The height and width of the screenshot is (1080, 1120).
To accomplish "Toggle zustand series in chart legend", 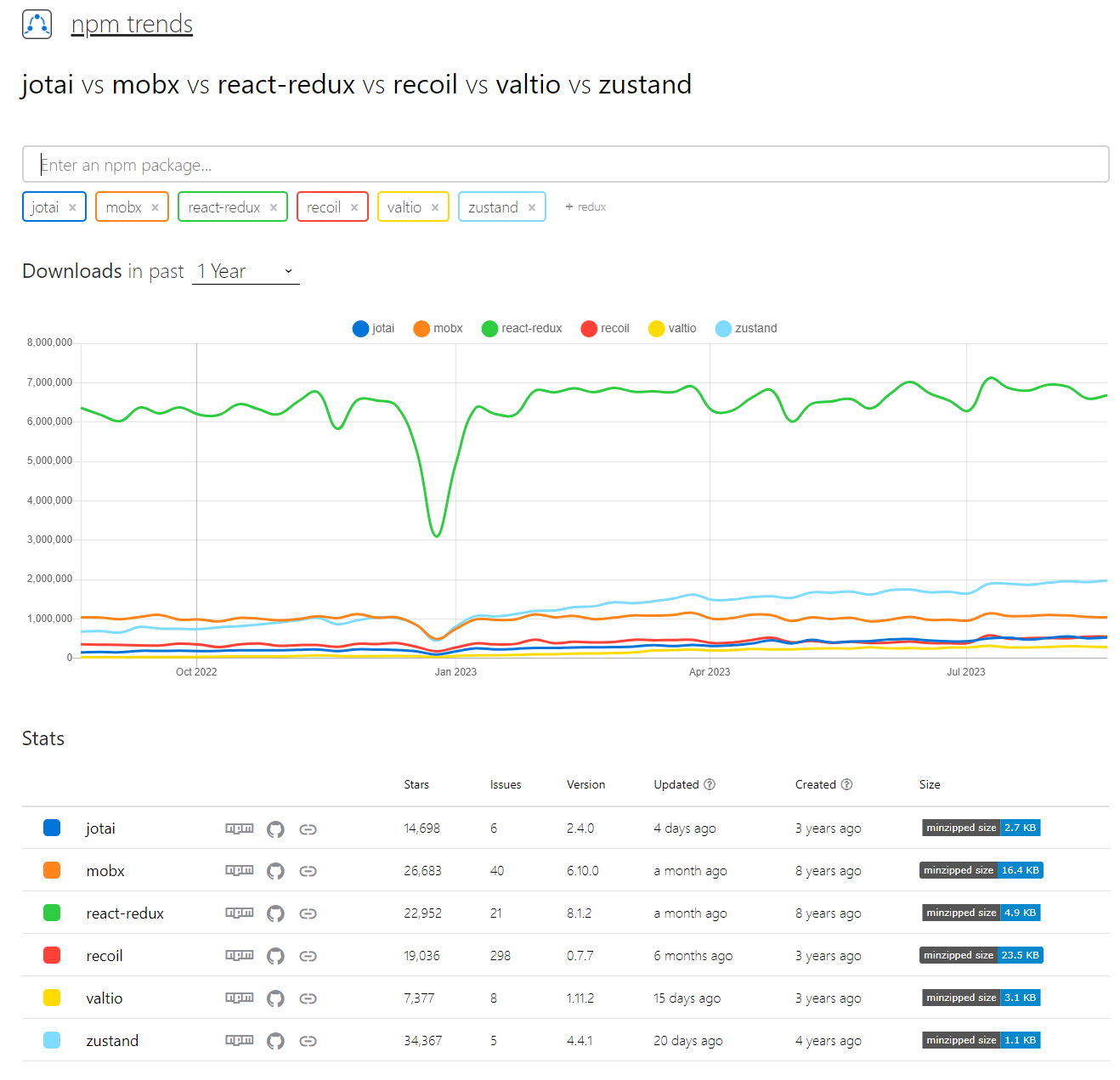I will pyautogui.click(x=746, y=328).
